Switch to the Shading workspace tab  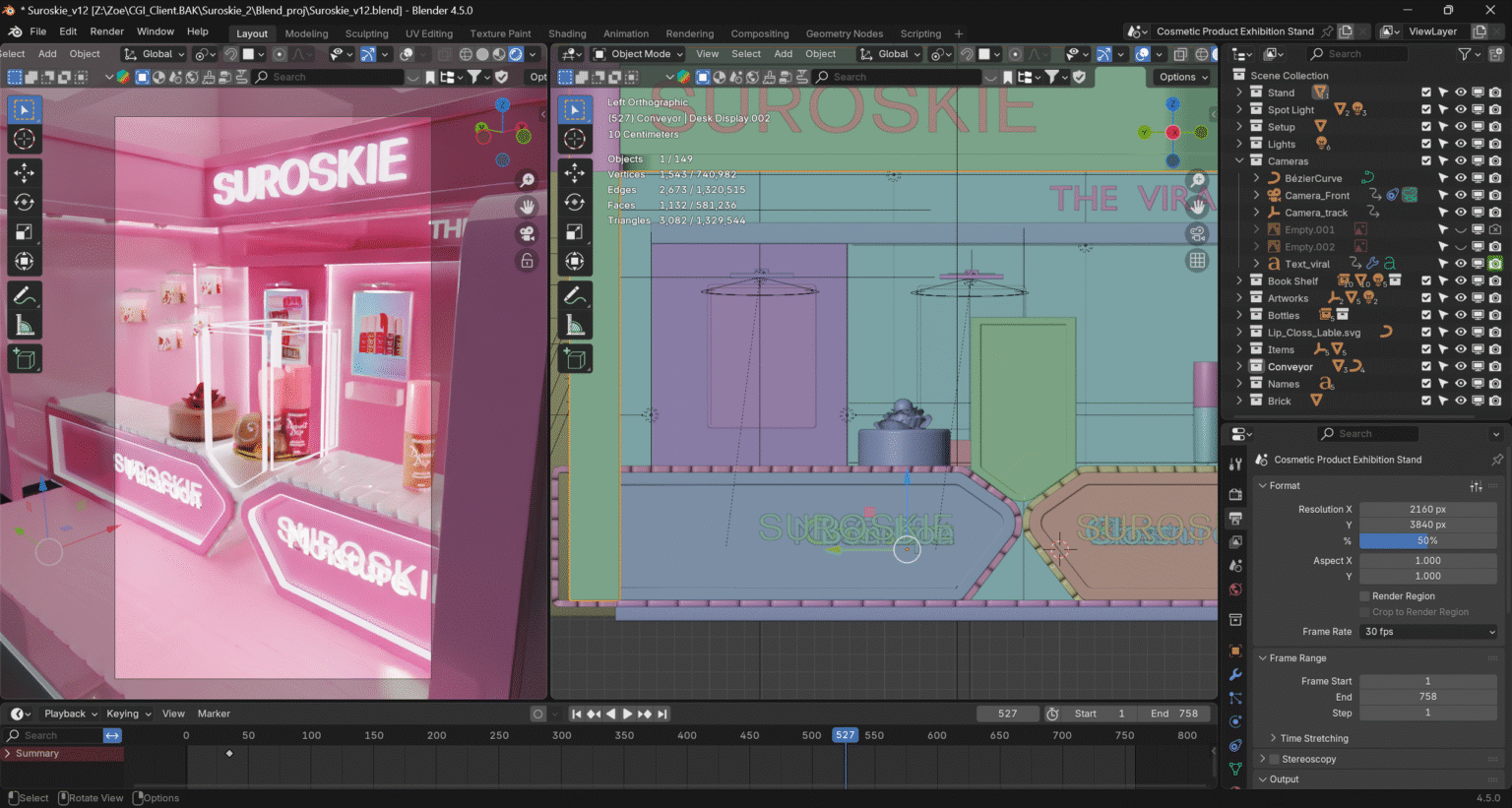567,33
